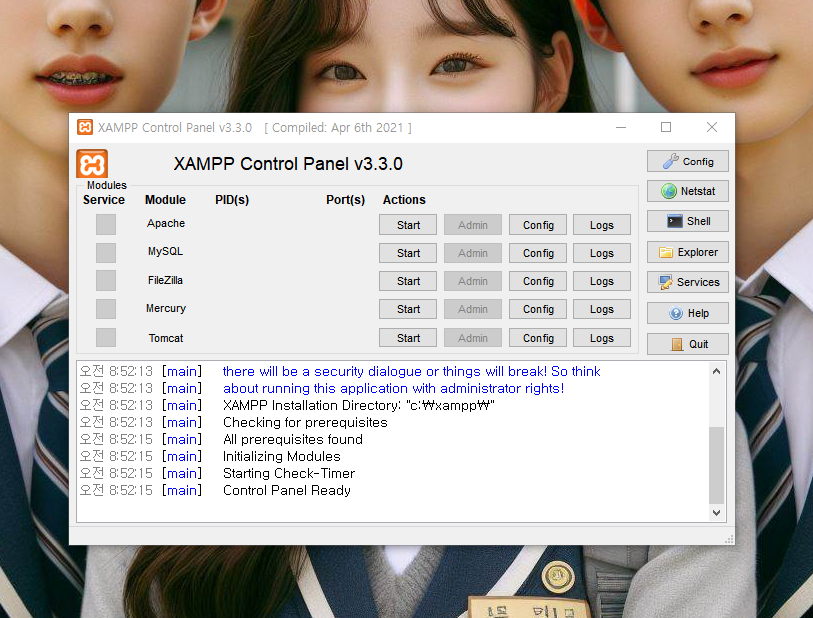Image resolution: width=813 pixels, height=618 pixels.
Task: Click the Actions column header
Action: click(404, 200)
